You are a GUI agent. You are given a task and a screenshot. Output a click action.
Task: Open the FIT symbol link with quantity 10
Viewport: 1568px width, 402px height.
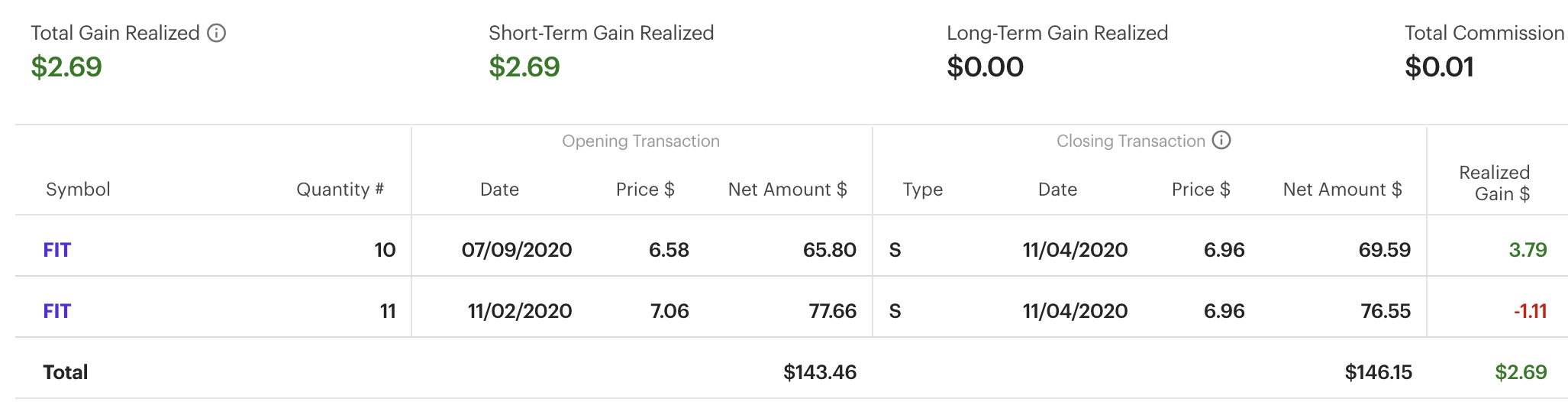[x=57, y=250]
